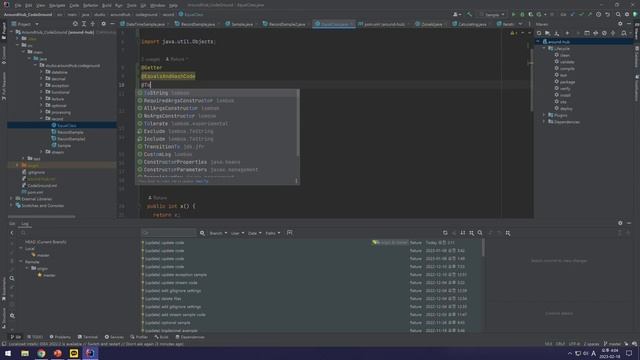
Task: Toggle Skip Tests mode in Maven toolbar
Action: point(604,33)
